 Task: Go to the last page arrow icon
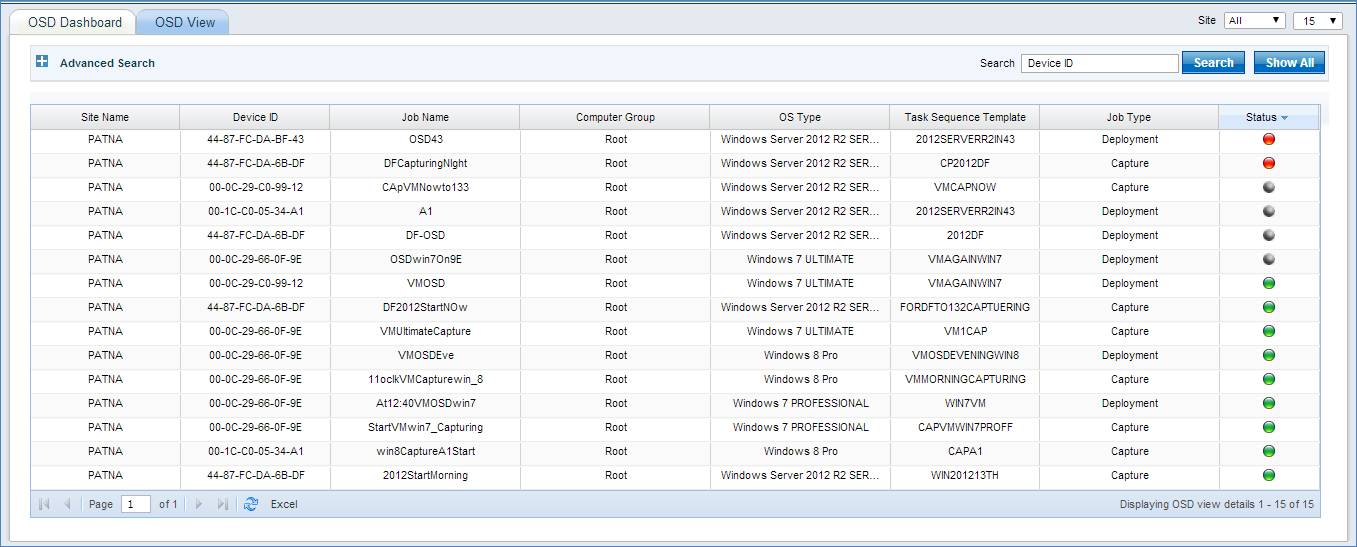click(x=223, y=504)
